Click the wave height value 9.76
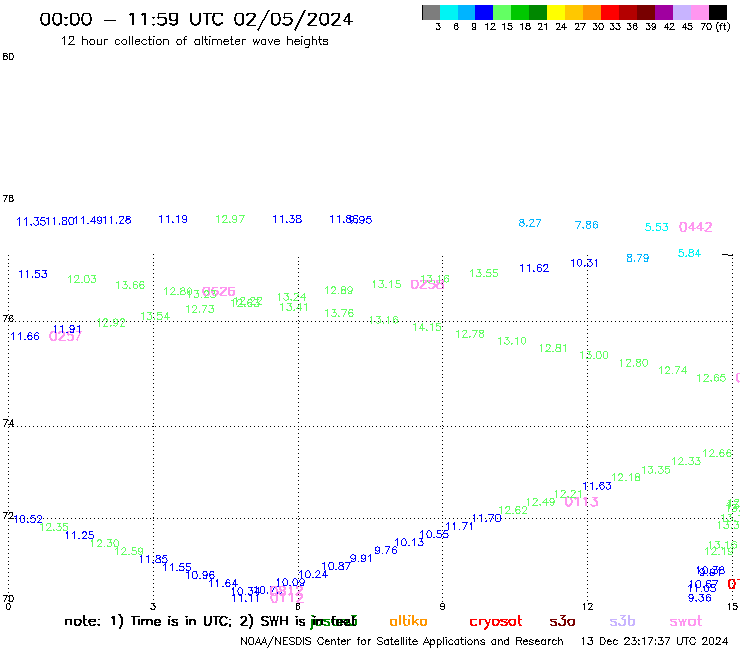The height and width of the screenshot is (650, 740). [x=386, y=550]
